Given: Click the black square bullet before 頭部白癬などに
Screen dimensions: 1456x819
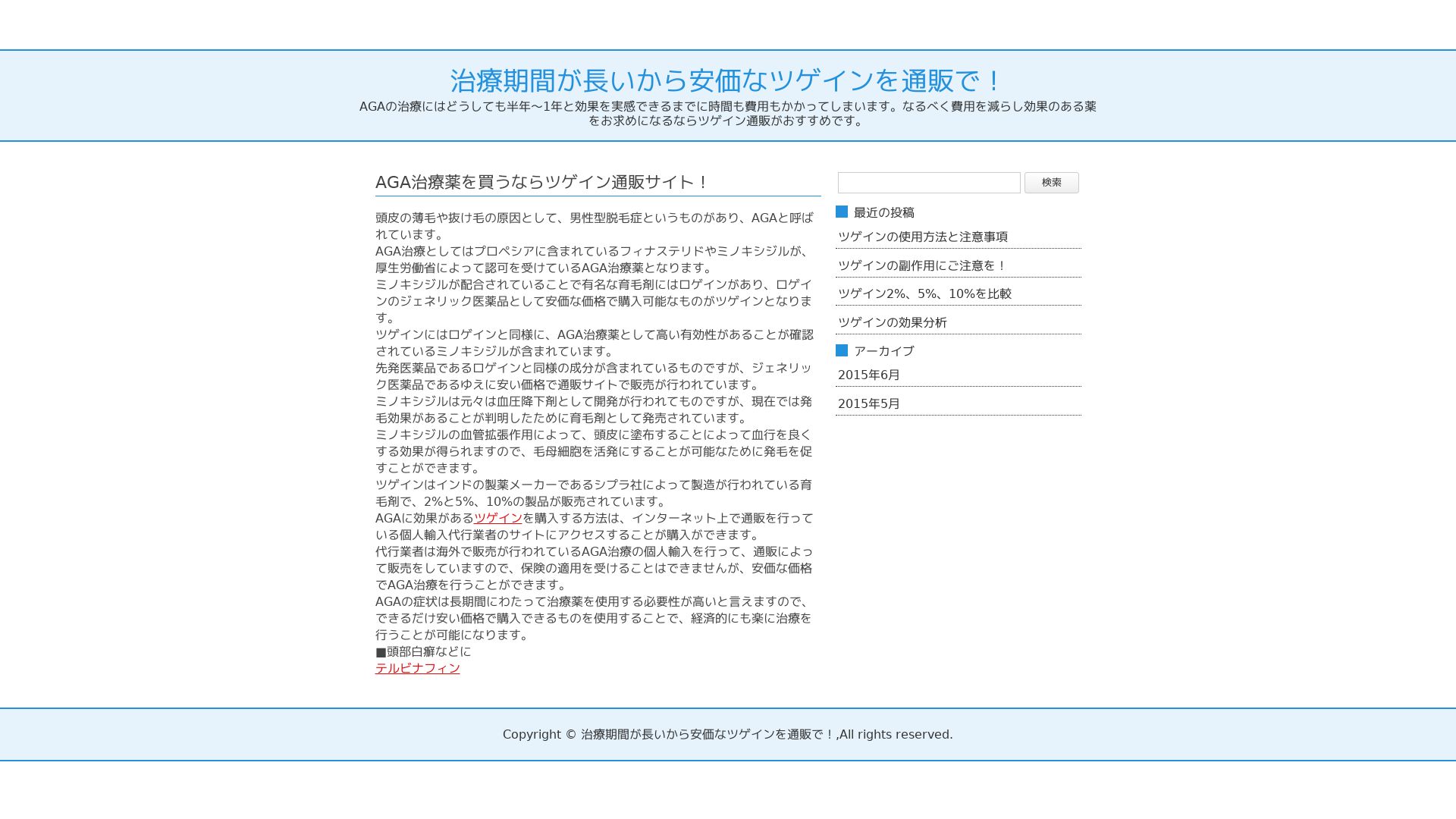Looking at the screenshot, I should coord(381,652).
